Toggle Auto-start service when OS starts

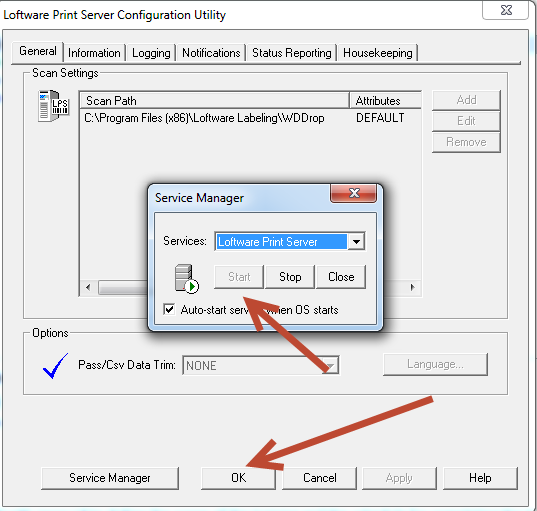click(169, 309)
